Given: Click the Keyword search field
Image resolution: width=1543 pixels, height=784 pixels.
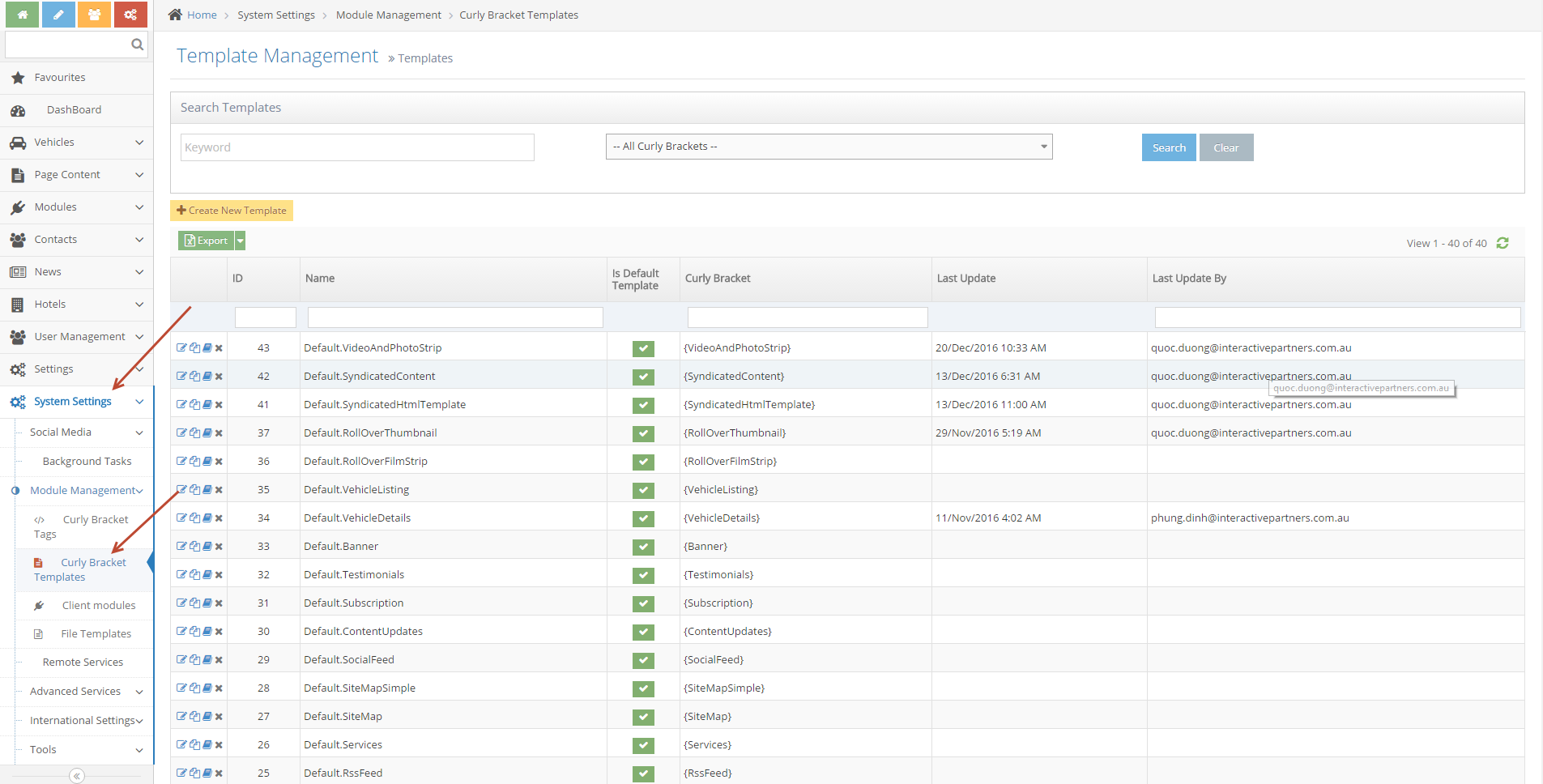Looking at the screenshot, I should point(357,147).
